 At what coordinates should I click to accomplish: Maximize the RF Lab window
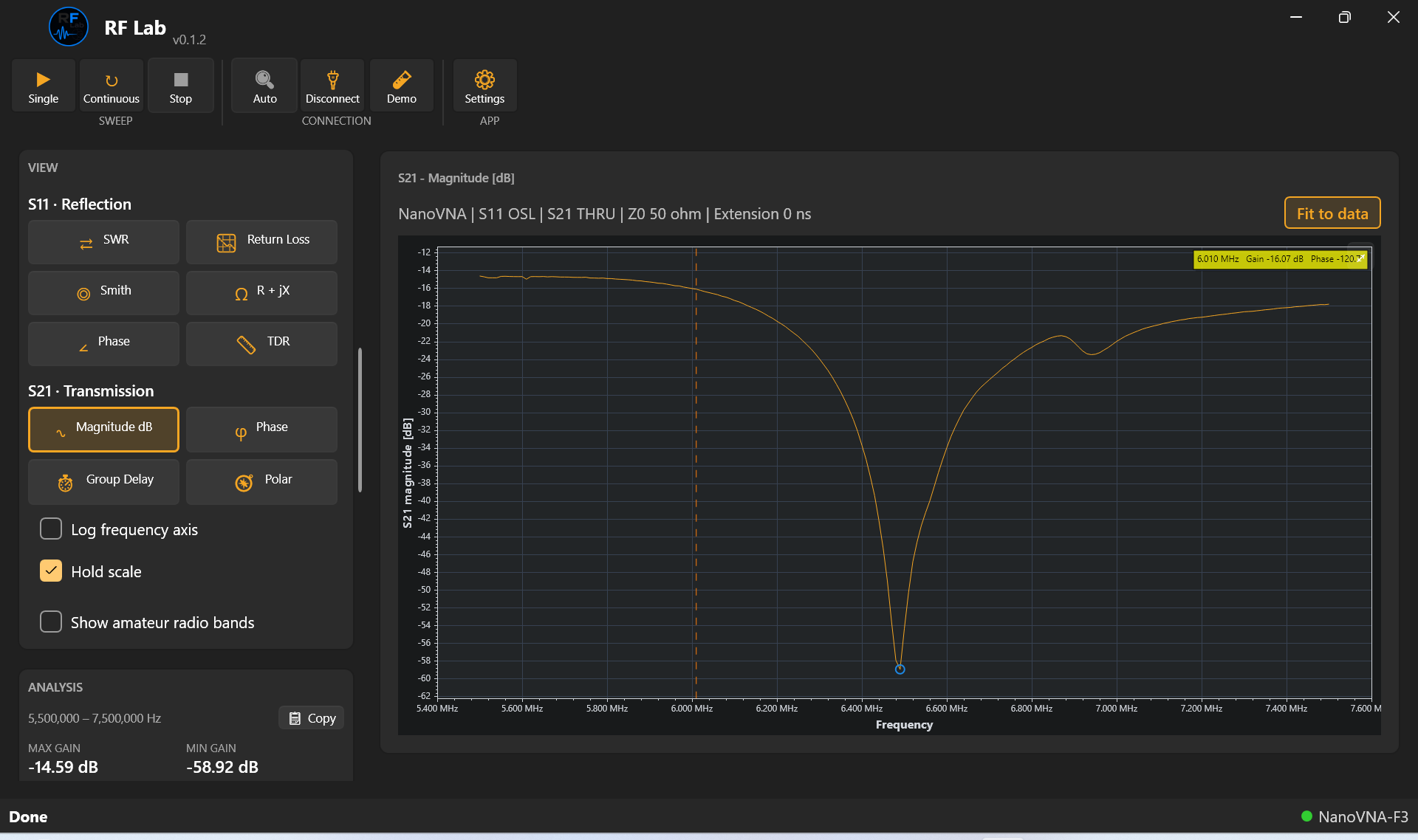[1344, 17]
